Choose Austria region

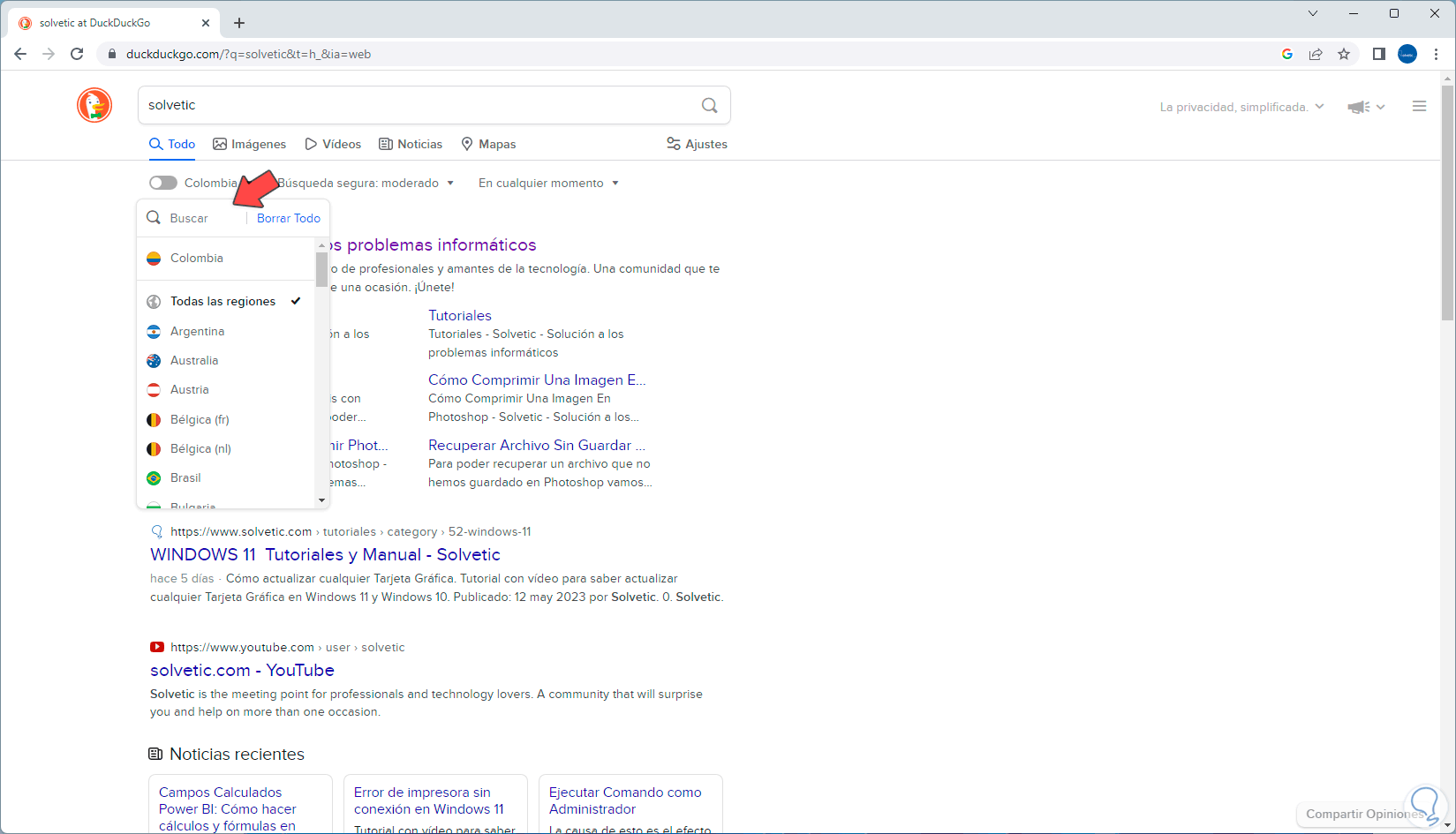pos(227,390)
